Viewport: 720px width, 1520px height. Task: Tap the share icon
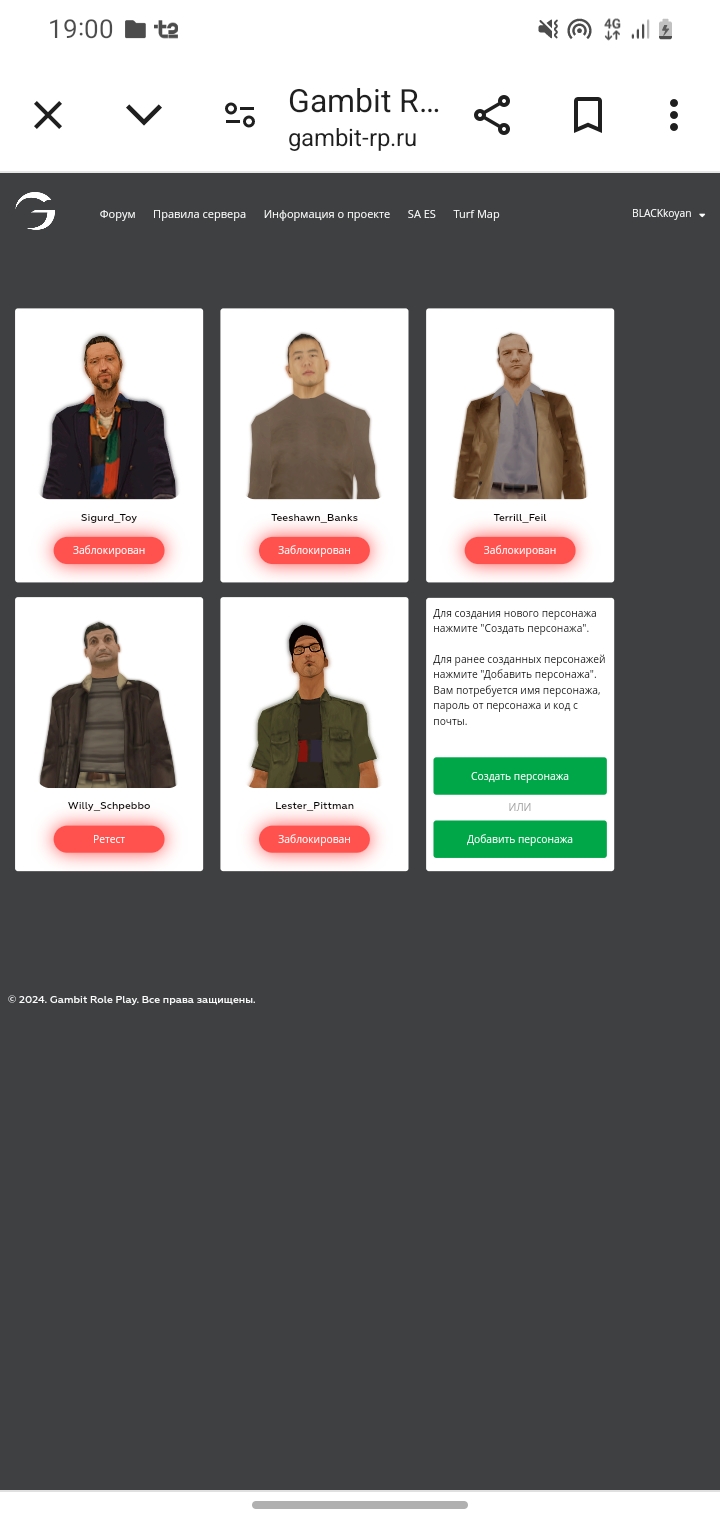tap(492, 115)
